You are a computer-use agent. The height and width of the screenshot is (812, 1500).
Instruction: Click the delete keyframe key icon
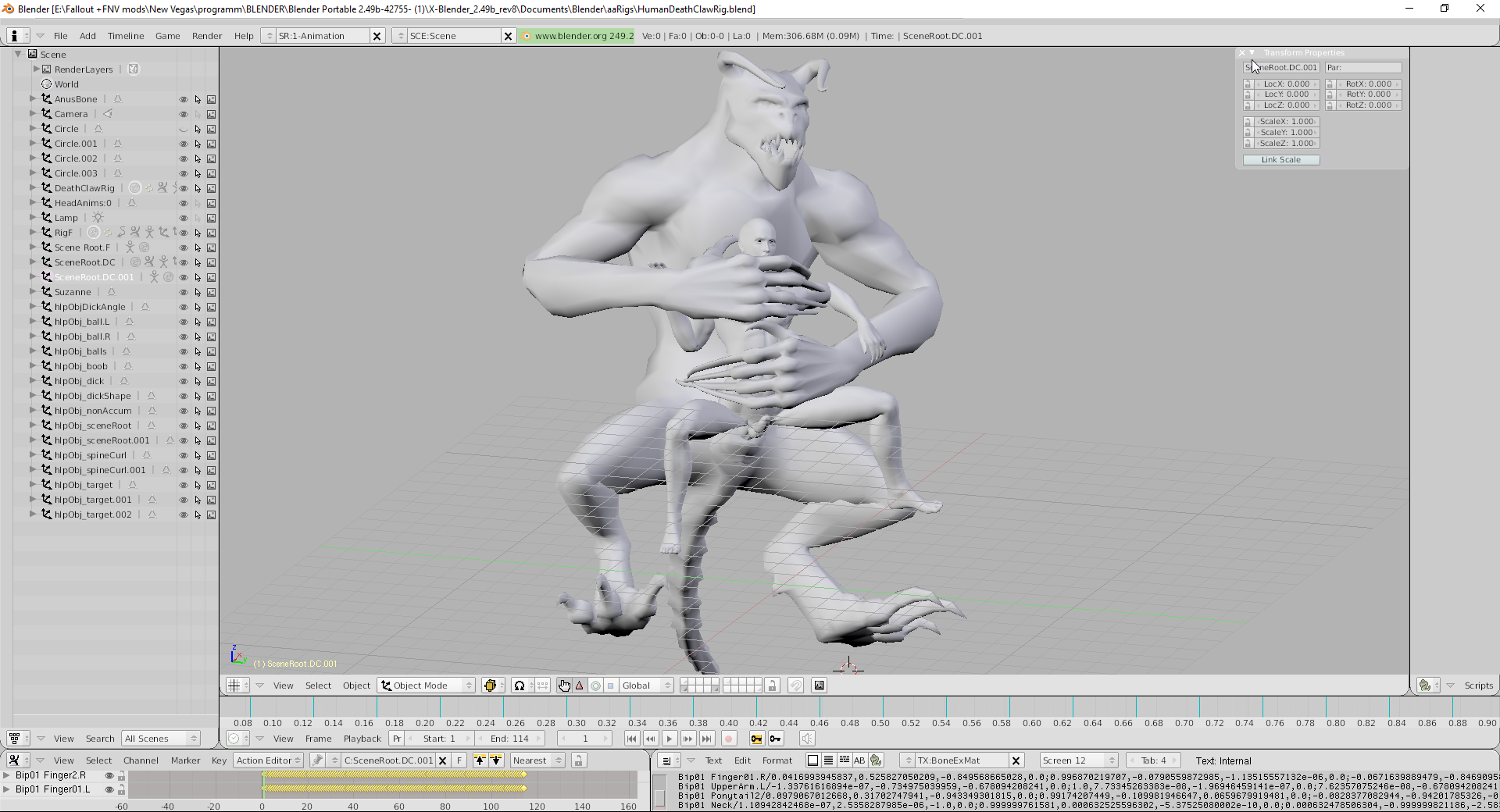tap(775, 739)
